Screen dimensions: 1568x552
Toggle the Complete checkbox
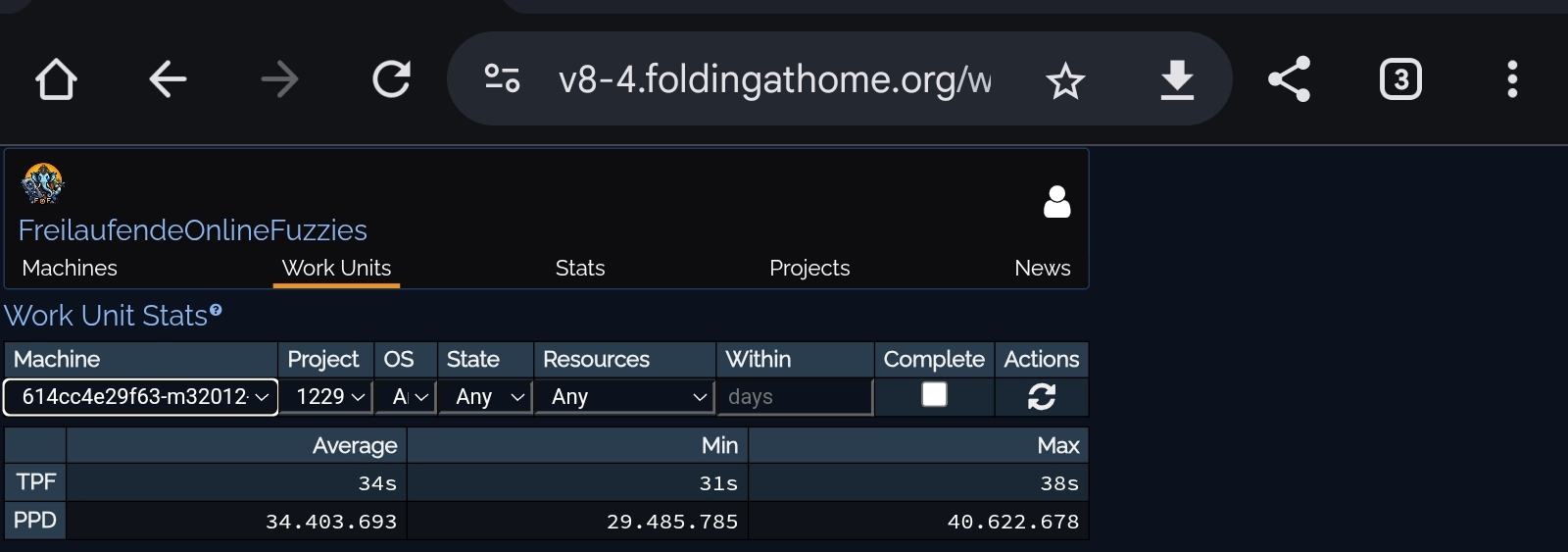click(x=934, y=394)
